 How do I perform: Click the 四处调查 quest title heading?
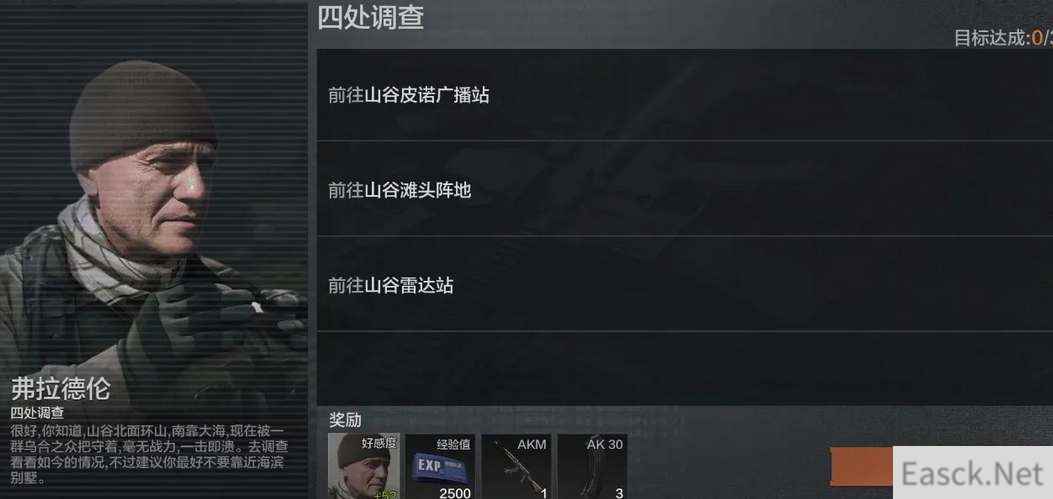coord(370,17)
